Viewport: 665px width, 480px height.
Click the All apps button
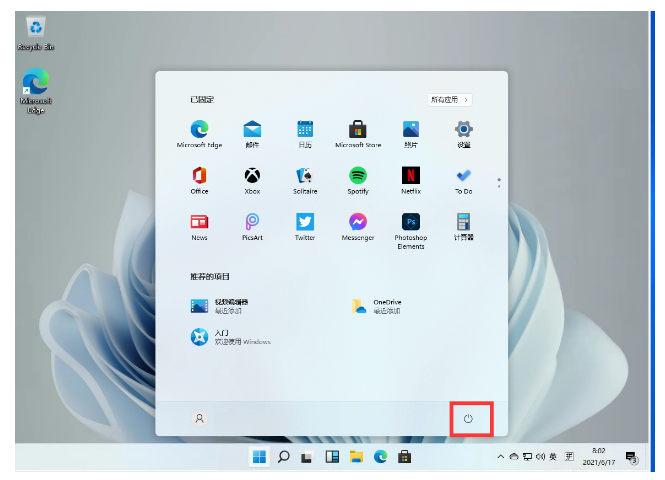pos(449,100)
